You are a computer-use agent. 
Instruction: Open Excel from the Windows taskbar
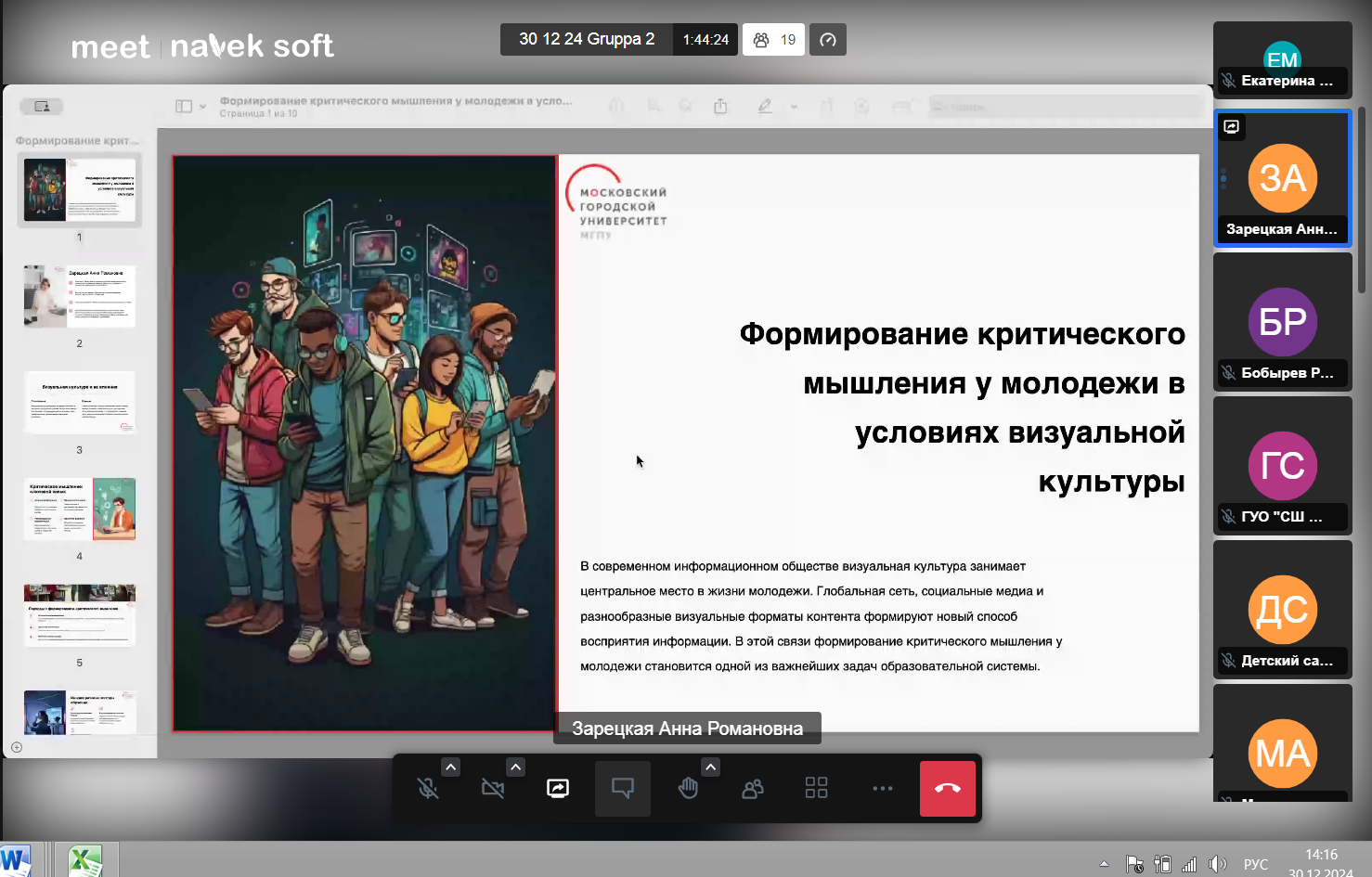coord(84,860)
